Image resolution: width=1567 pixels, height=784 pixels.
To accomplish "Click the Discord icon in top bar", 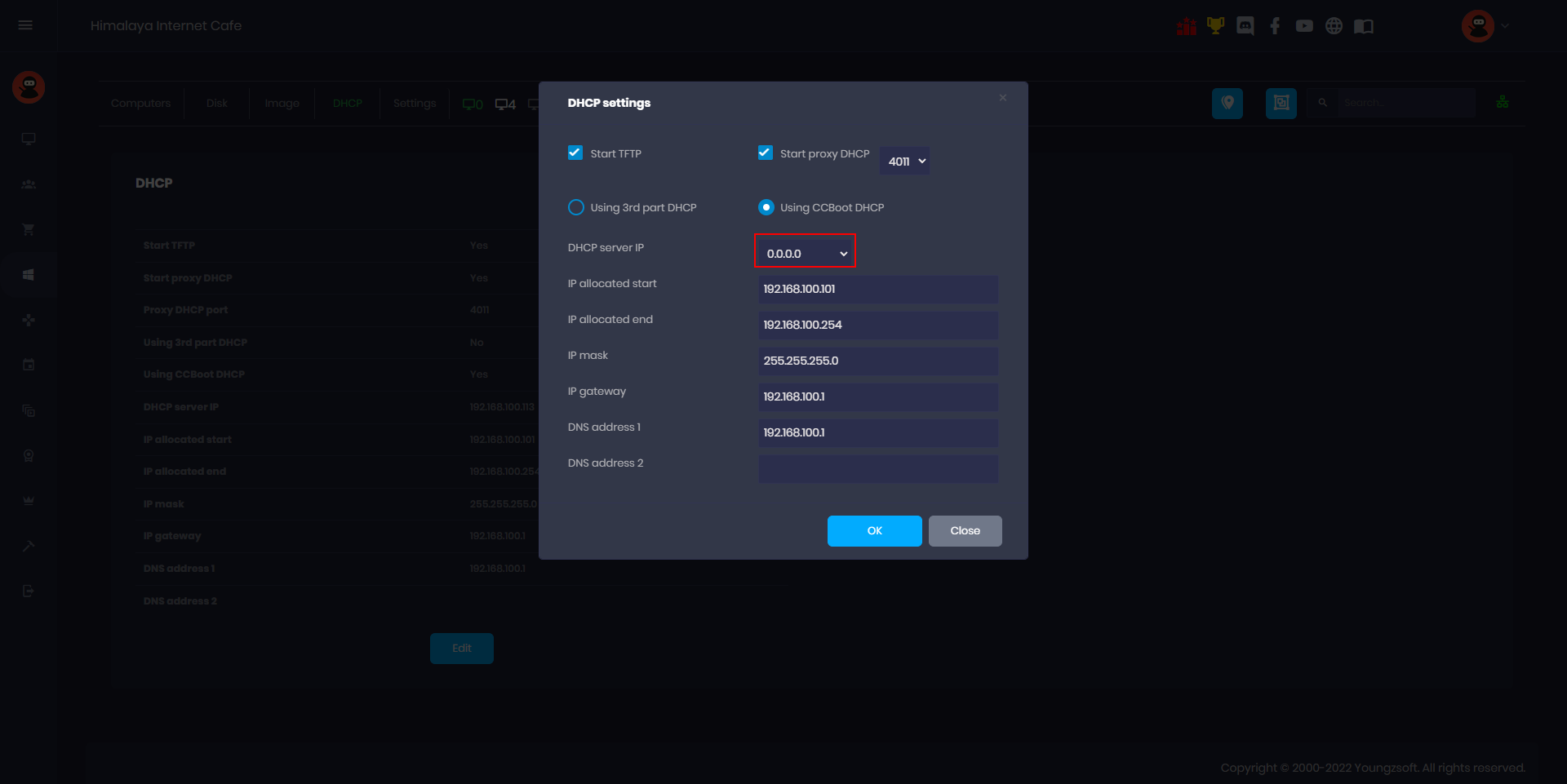I will [x=1245, y=26].
